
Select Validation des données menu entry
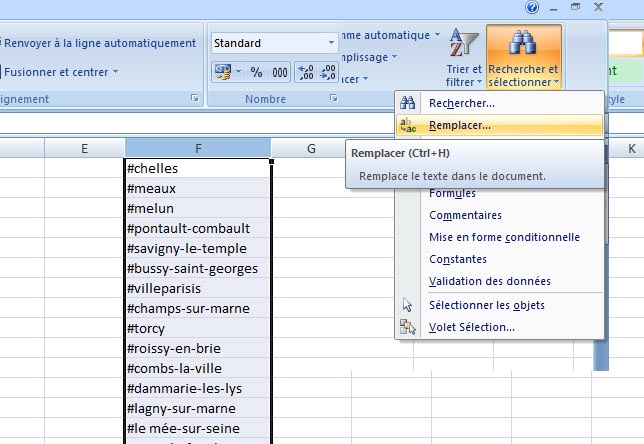(x=500, y=281)
